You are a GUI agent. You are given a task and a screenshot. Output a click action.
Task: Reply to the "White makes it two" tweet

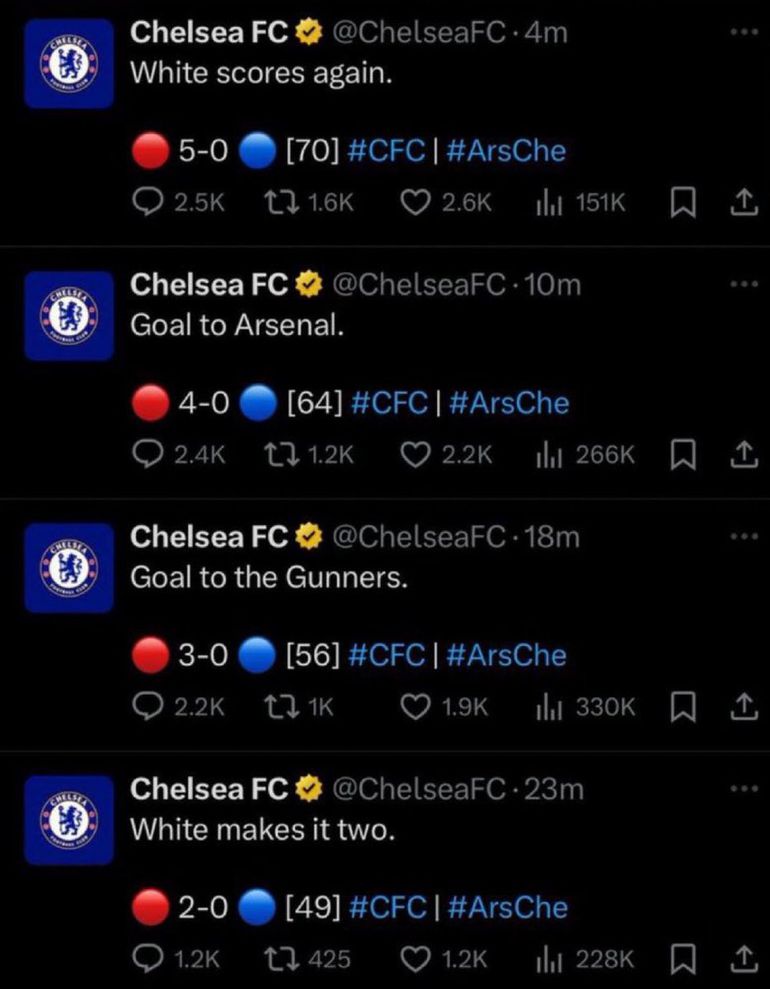coord(148,959)
